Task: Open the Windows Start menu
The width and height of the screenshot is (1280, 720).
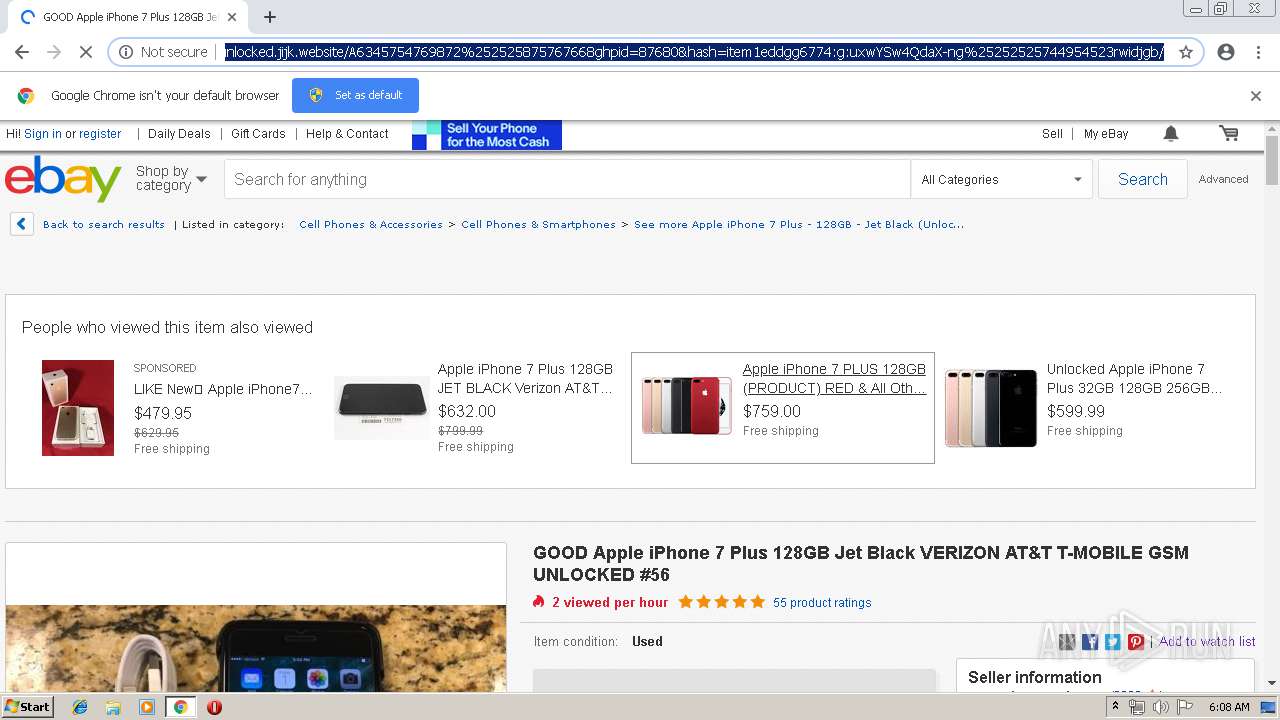Action: pos(28,706)
